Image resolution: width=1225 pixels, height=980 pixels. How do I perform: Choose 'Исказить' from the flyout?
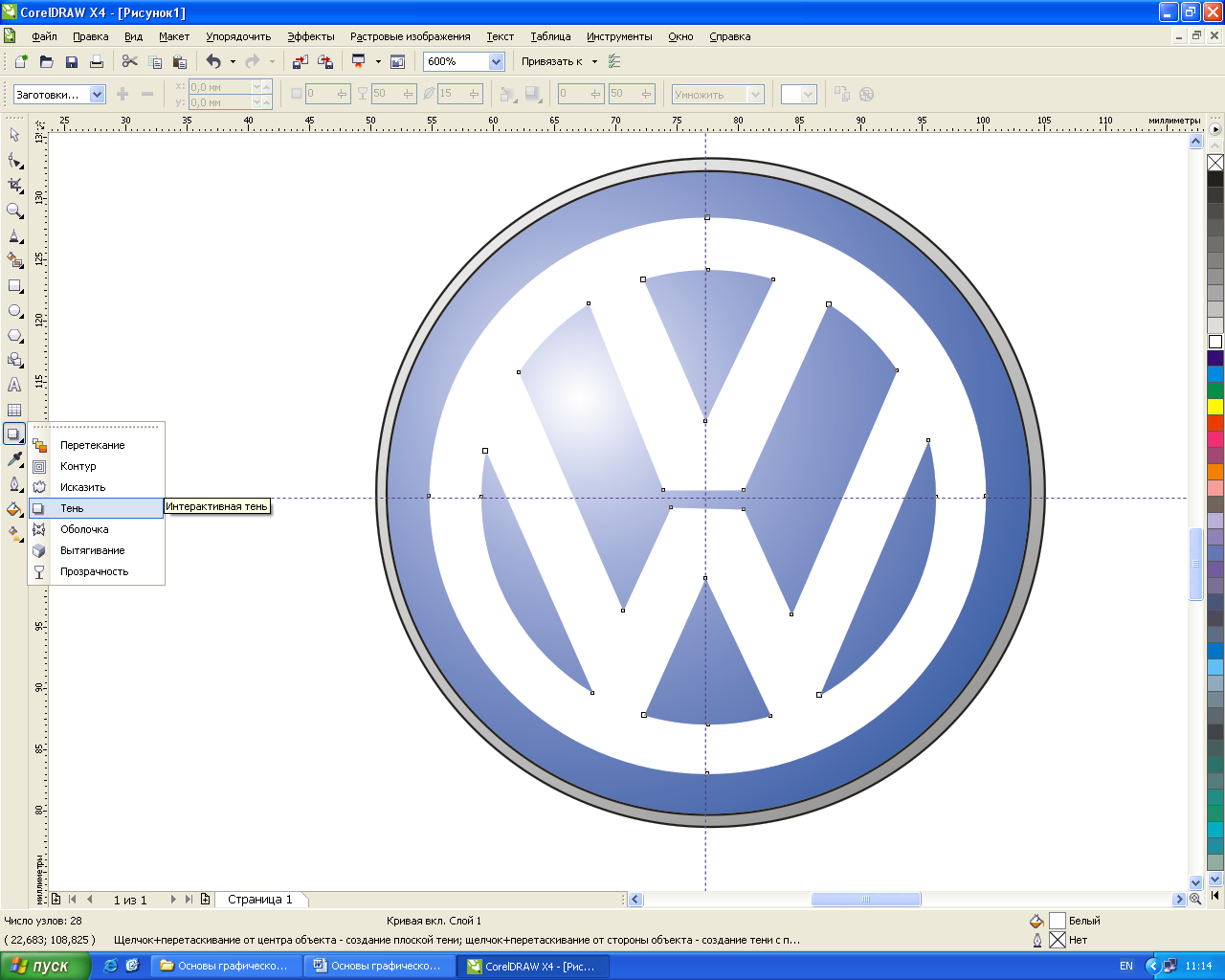(x=97, y=487)
